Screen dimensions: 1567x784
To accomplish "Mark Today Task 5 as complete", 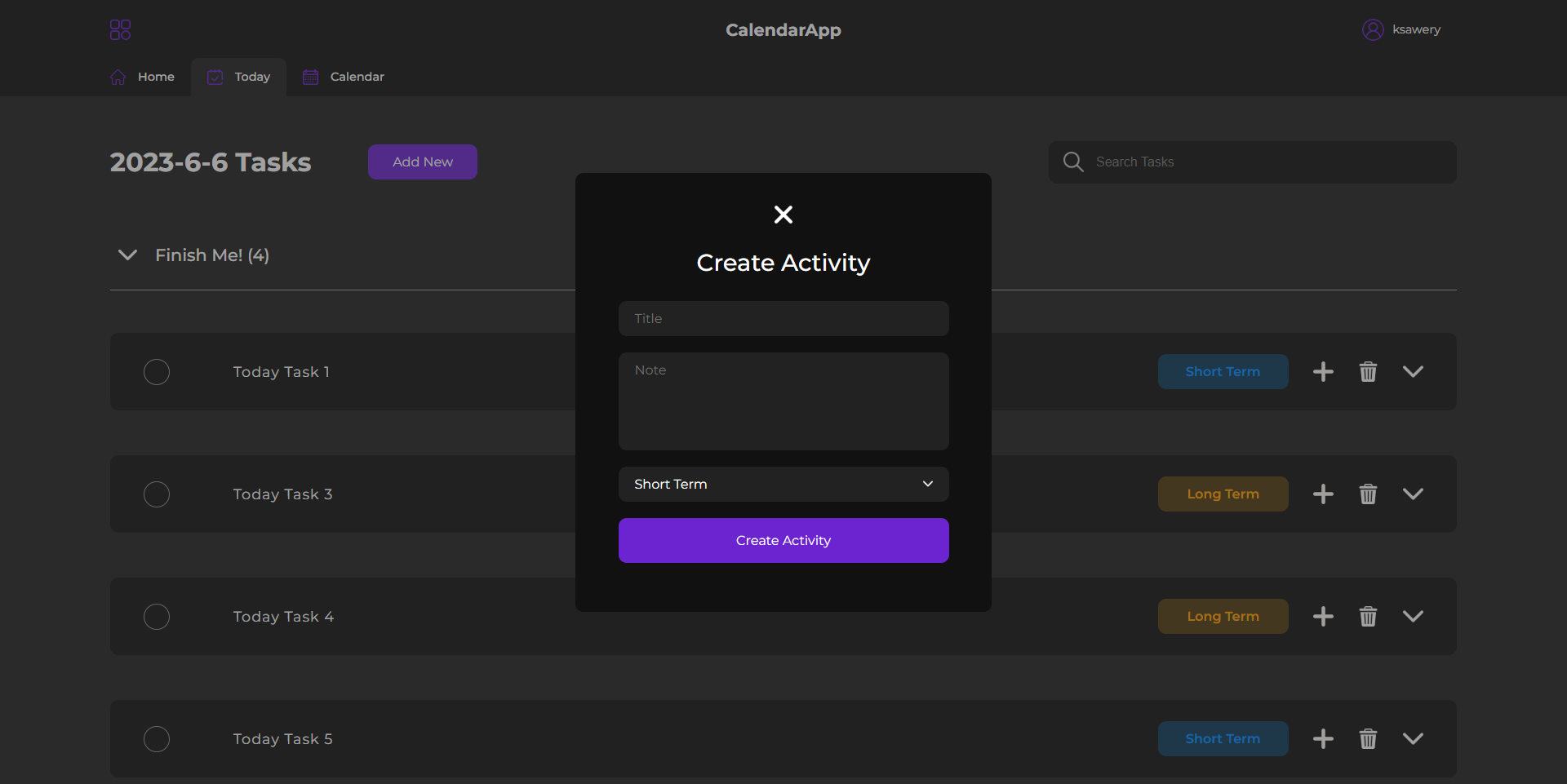I will pyautogui.click(x=157, y=739).
